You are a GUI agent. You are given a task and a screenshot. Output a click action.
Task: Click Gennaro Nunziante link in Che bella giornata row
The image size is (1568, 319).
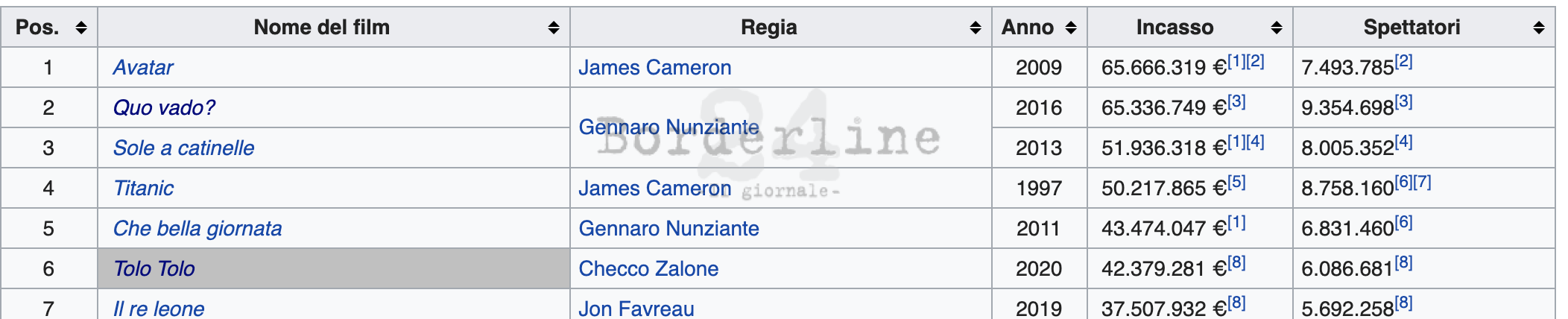(x=668, y=229)
